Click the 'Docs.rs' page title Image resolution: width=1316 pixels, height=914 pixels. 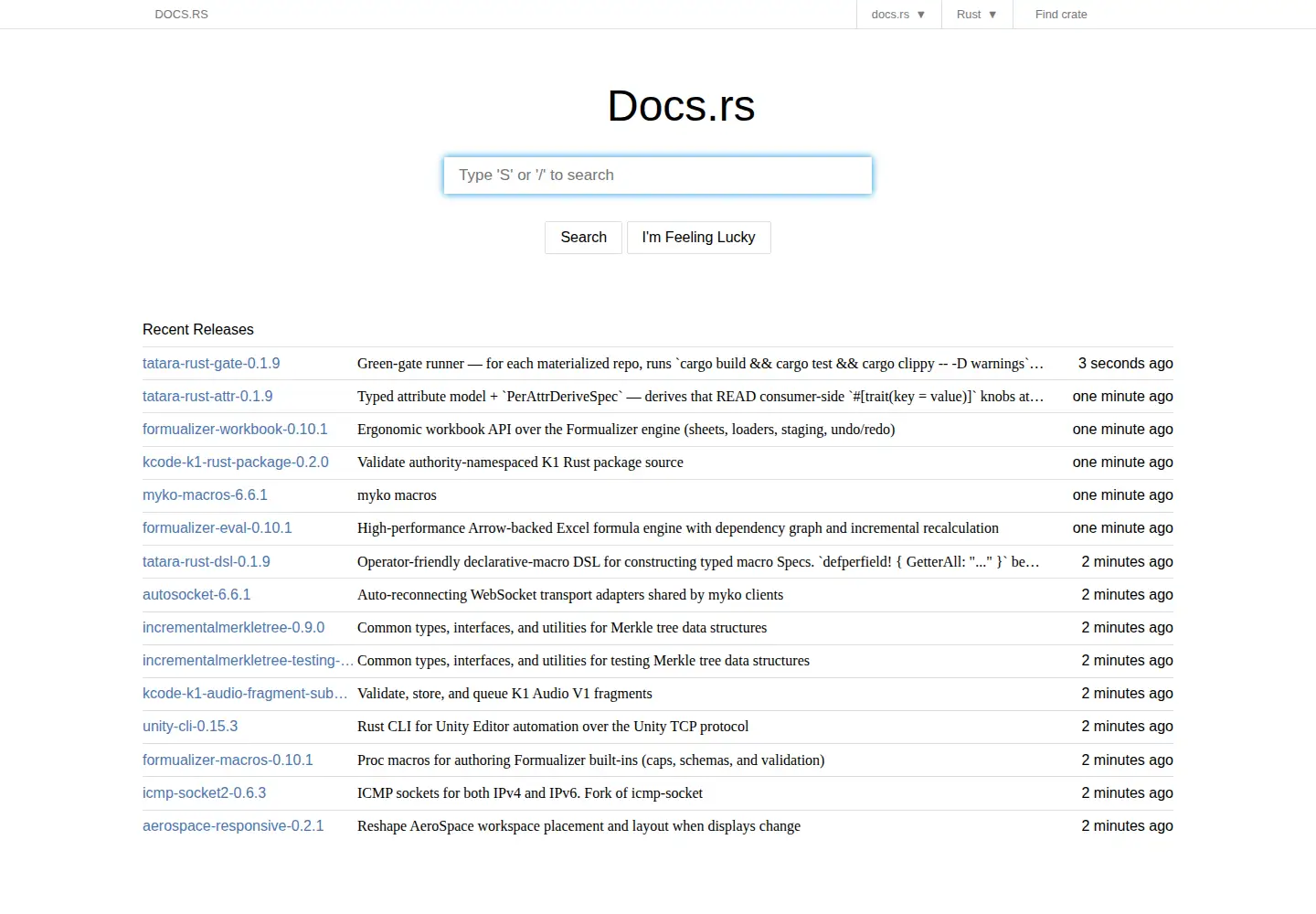coord(681,106)
